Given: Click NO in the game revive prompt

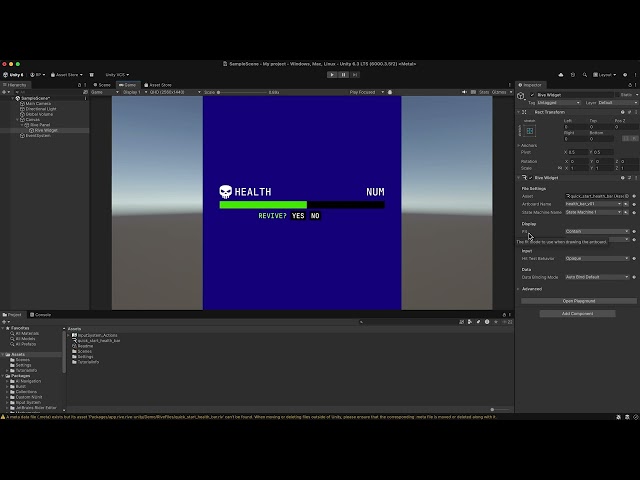Looking at the screenshot, I should coord(315,216).
